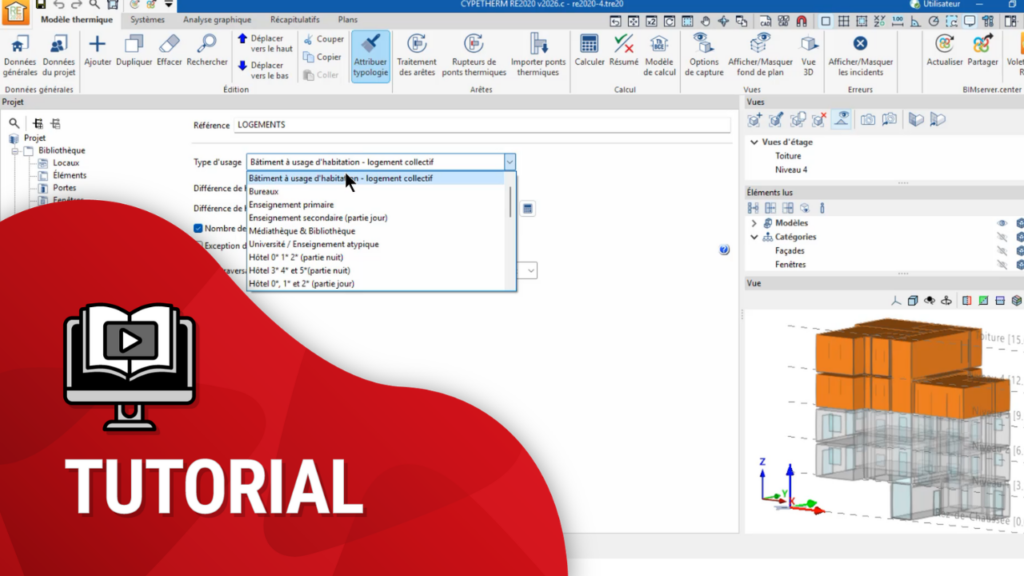This screenshot has height=576, width=1024.
Task: Open the Analyse graphique tab
Action: (217, 20)
